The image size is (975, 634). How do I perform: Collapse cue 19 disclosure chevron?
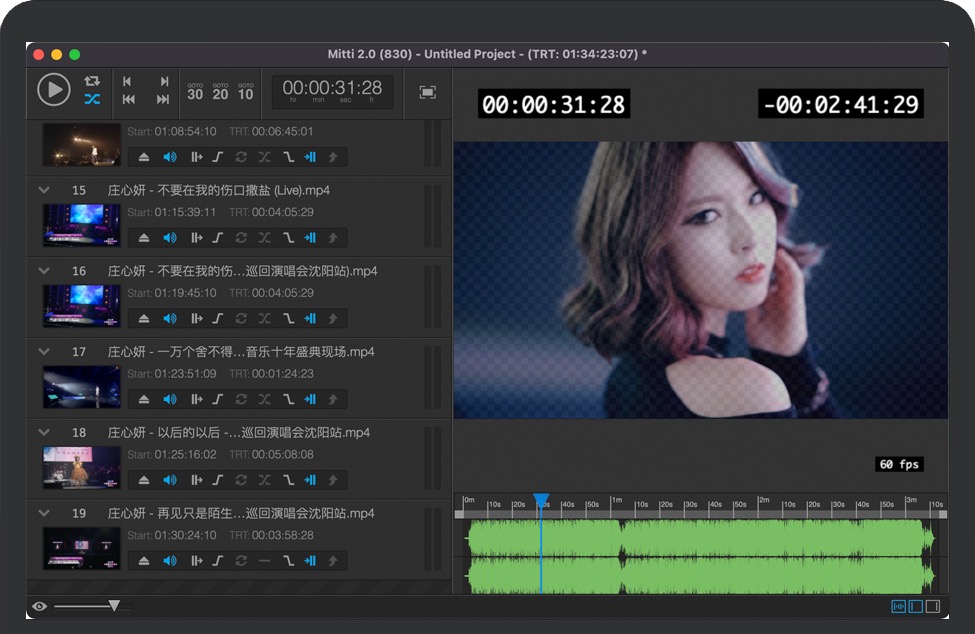(x=43, y=513)
